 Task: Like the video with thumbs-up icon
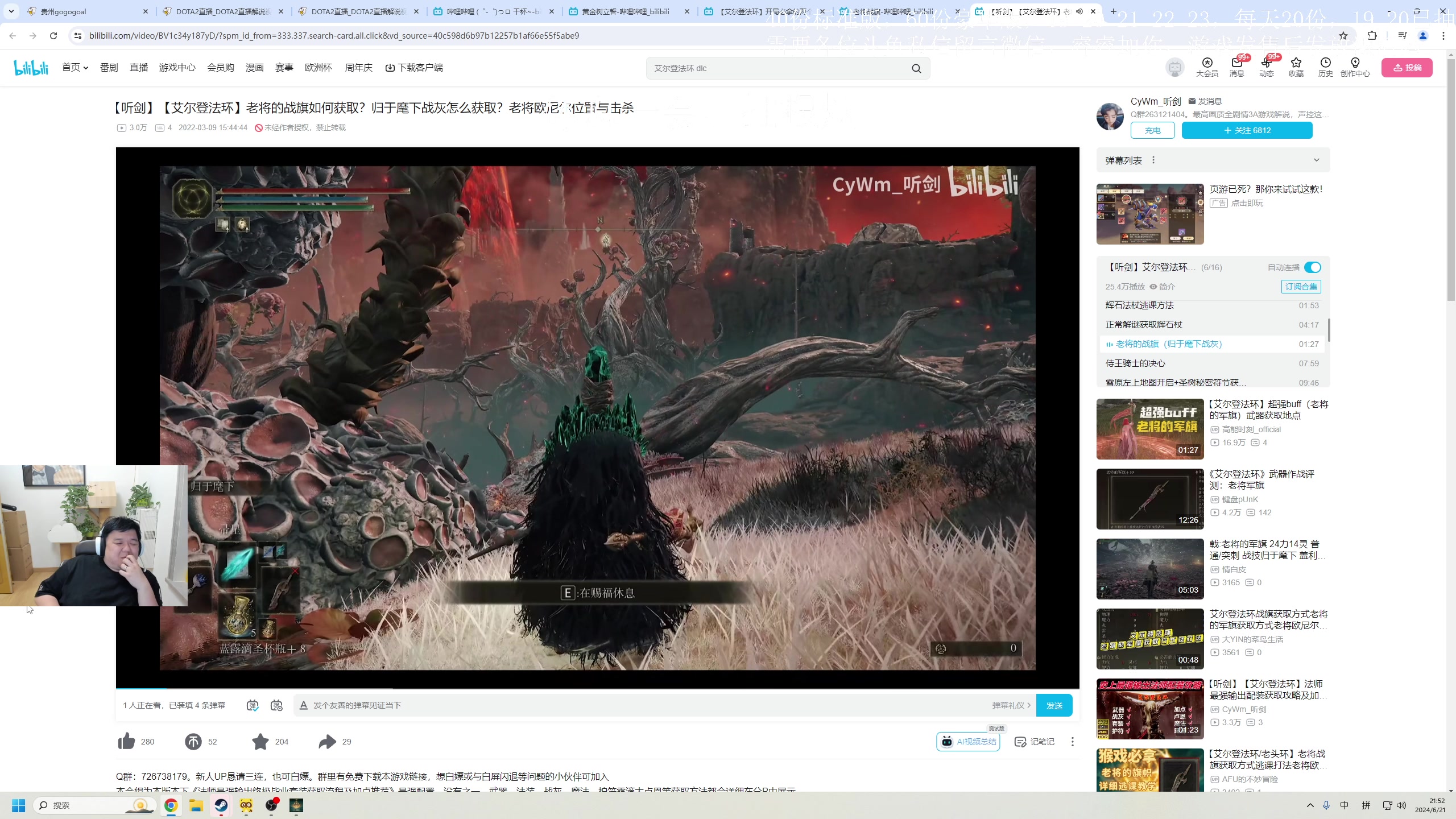126,741
